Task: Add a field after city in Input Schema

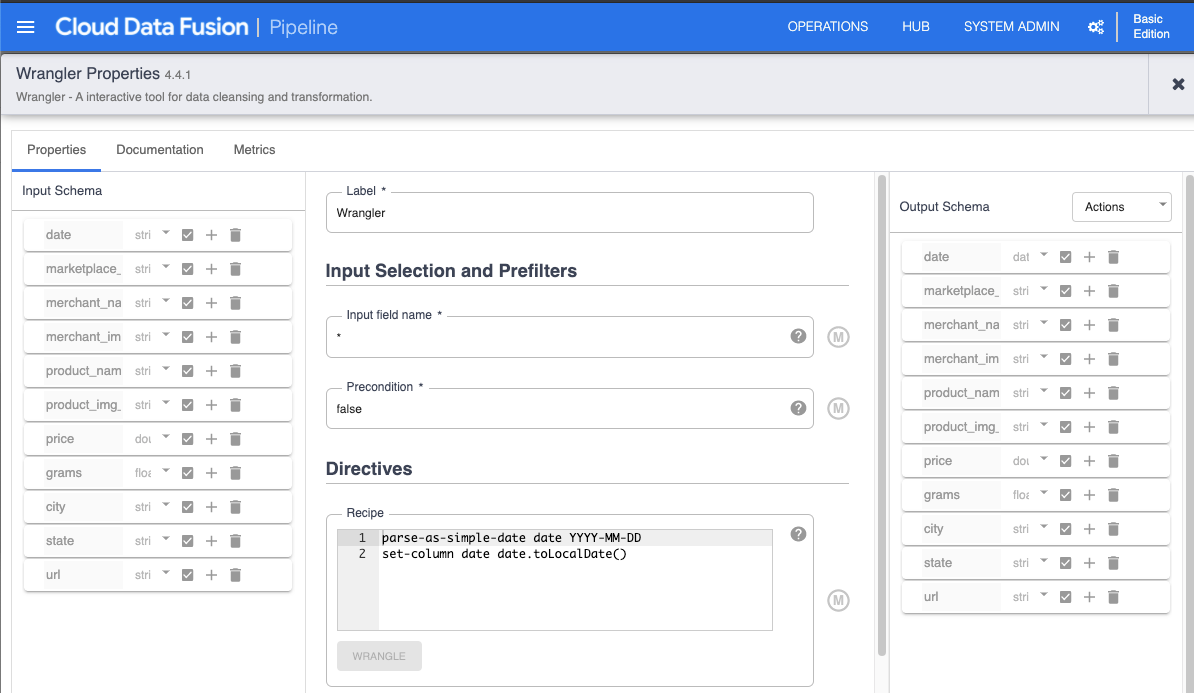Action: pyautogui.click(x=212, y=506)
